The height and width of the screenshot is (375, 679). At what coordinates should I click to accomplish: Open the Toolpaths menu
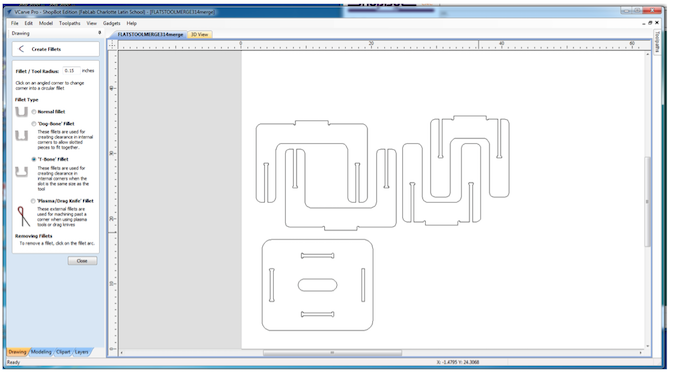[x=70, y=23]
